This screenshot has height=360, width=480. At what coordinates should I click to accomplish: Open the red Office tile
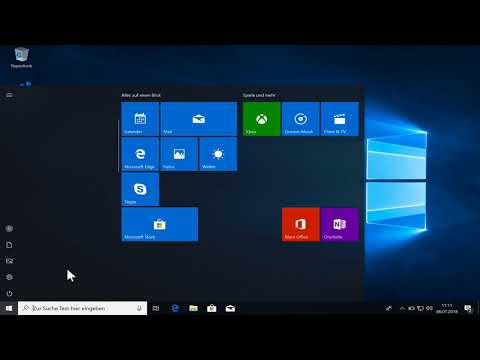coord(301,224)
